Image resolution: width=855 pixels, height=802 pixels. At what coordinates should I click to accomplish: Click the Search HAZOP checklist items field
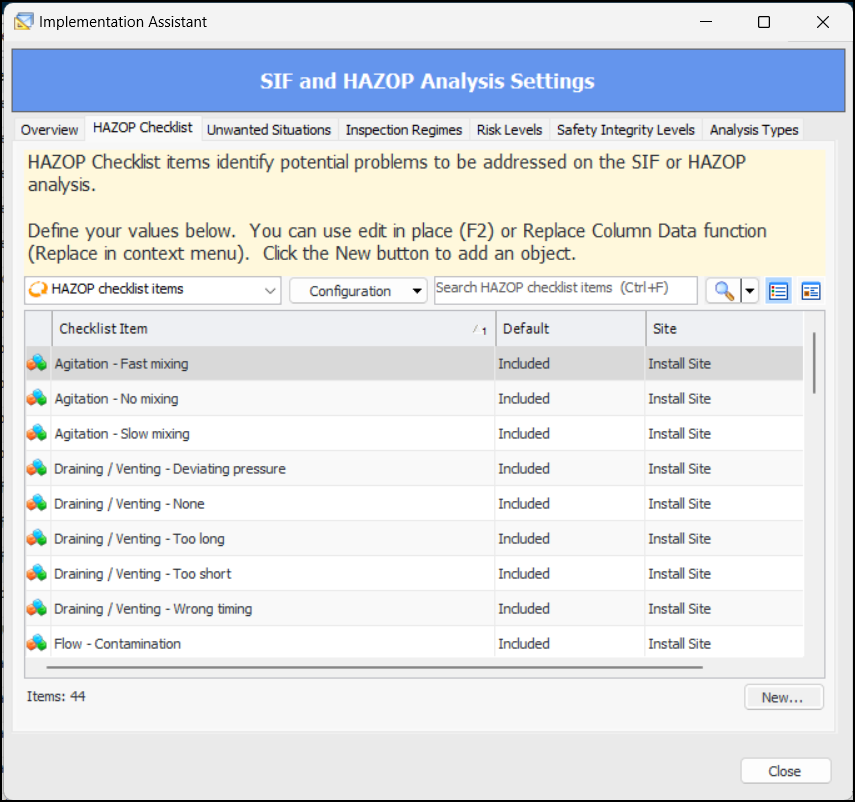click(565, 289)
